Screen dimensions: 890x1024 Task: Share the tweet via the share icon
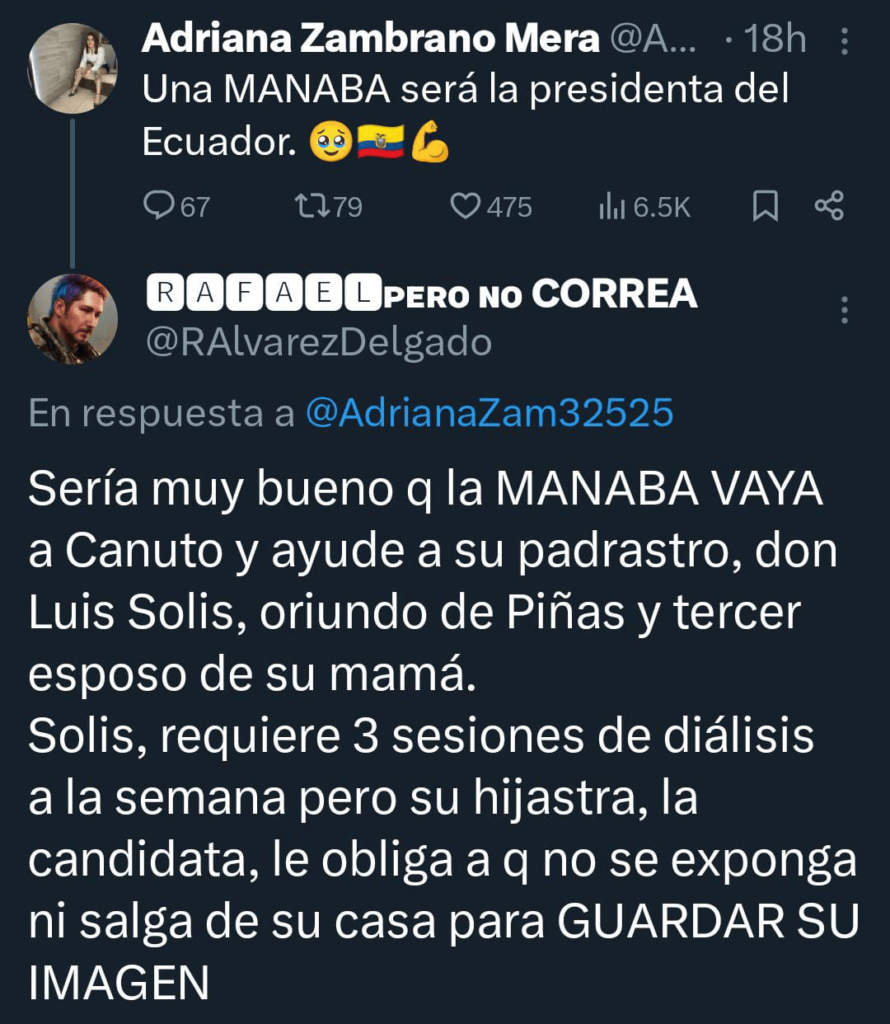829,206
